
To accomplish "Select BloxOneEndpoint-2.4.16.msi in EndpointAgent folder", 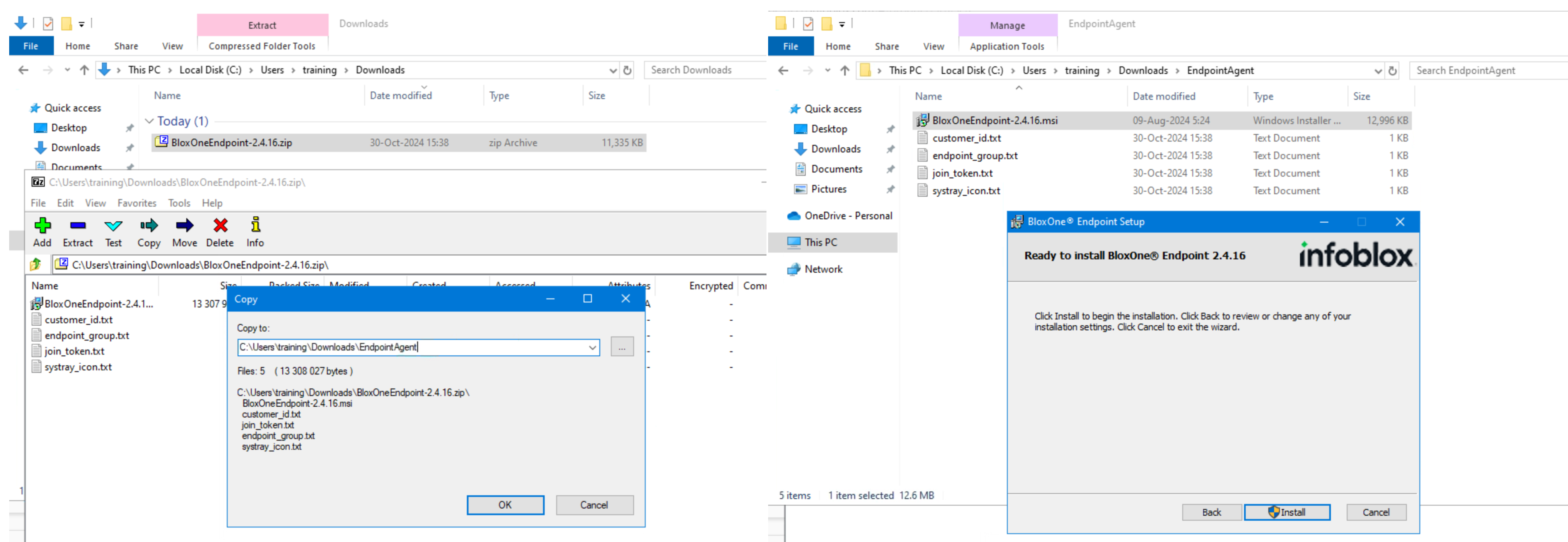I will 1162,121.
